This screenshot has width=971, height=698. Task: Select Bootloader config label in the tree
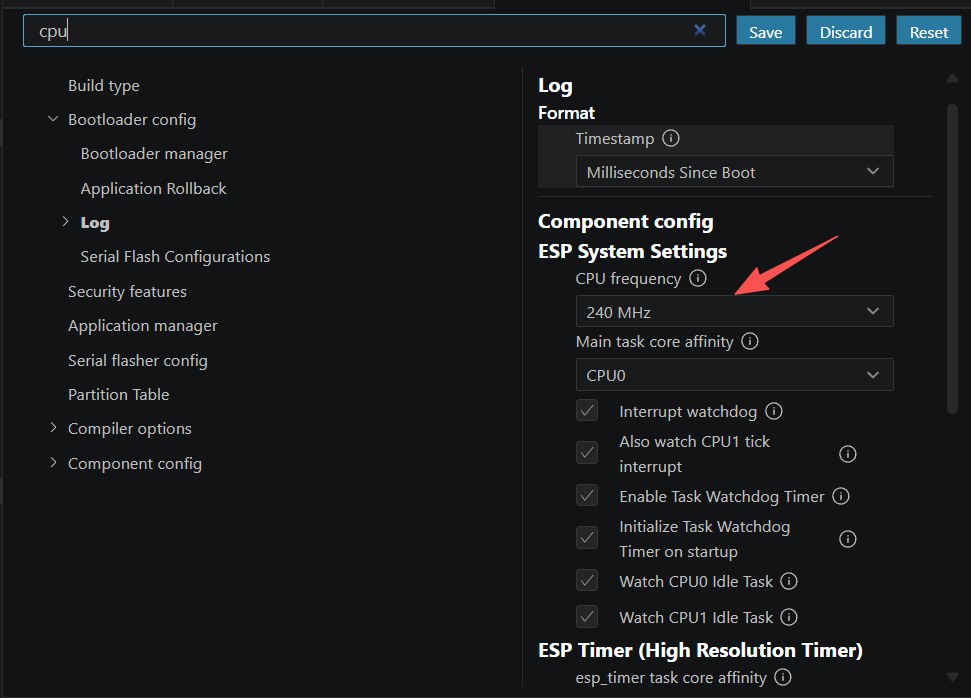point(132,120)
